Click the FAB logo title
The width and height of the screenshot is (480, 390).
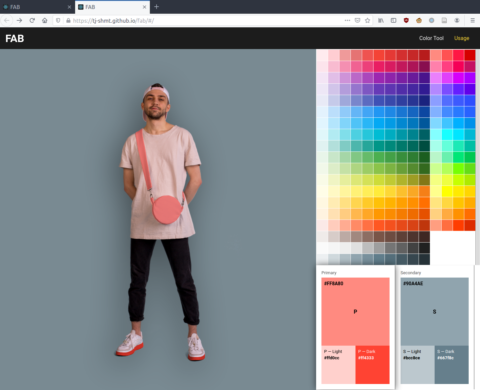15,38
